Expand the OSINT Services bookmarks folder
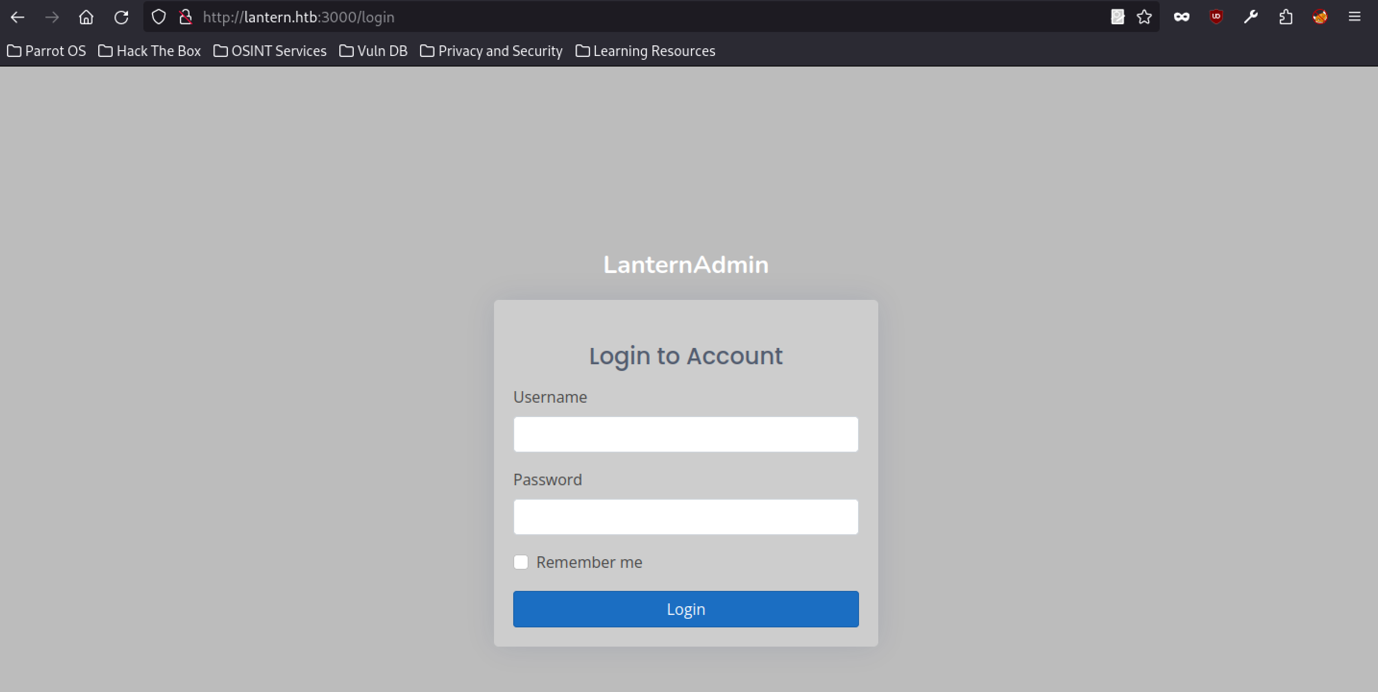This screenshot has width=1378, height=692. click(270, 51)
